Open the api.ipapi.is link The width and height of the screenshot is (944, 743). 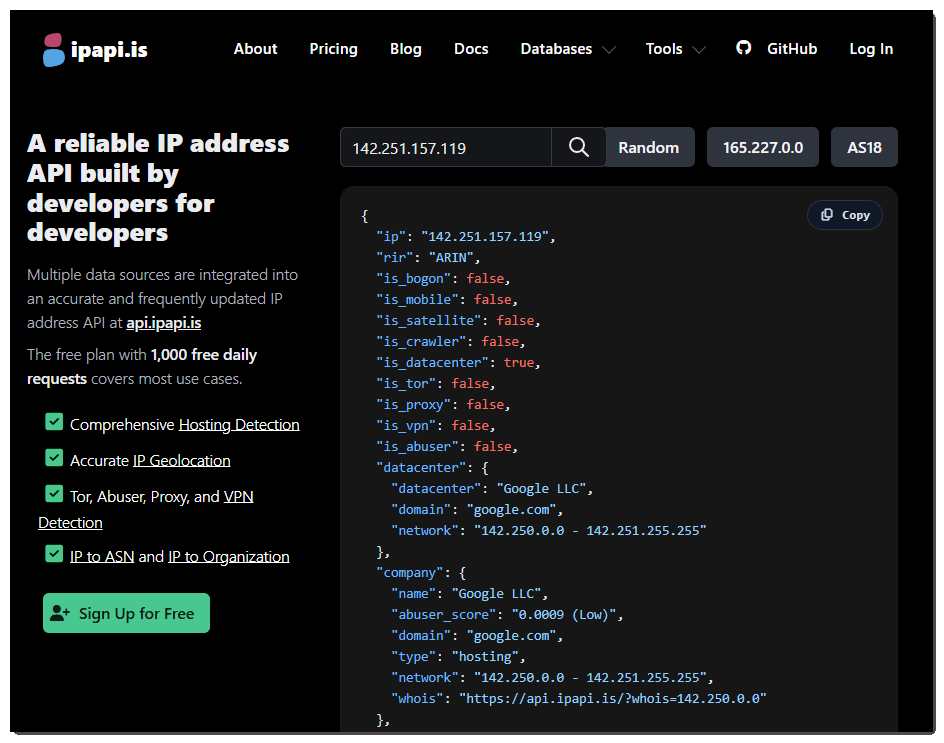163,323
